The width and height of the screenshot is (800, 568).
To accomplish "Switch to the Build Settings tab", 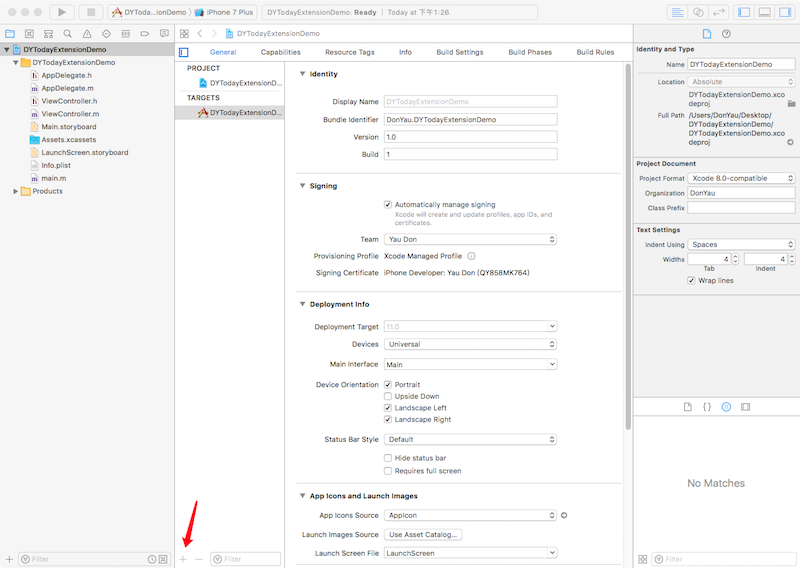I will [460, 52].
